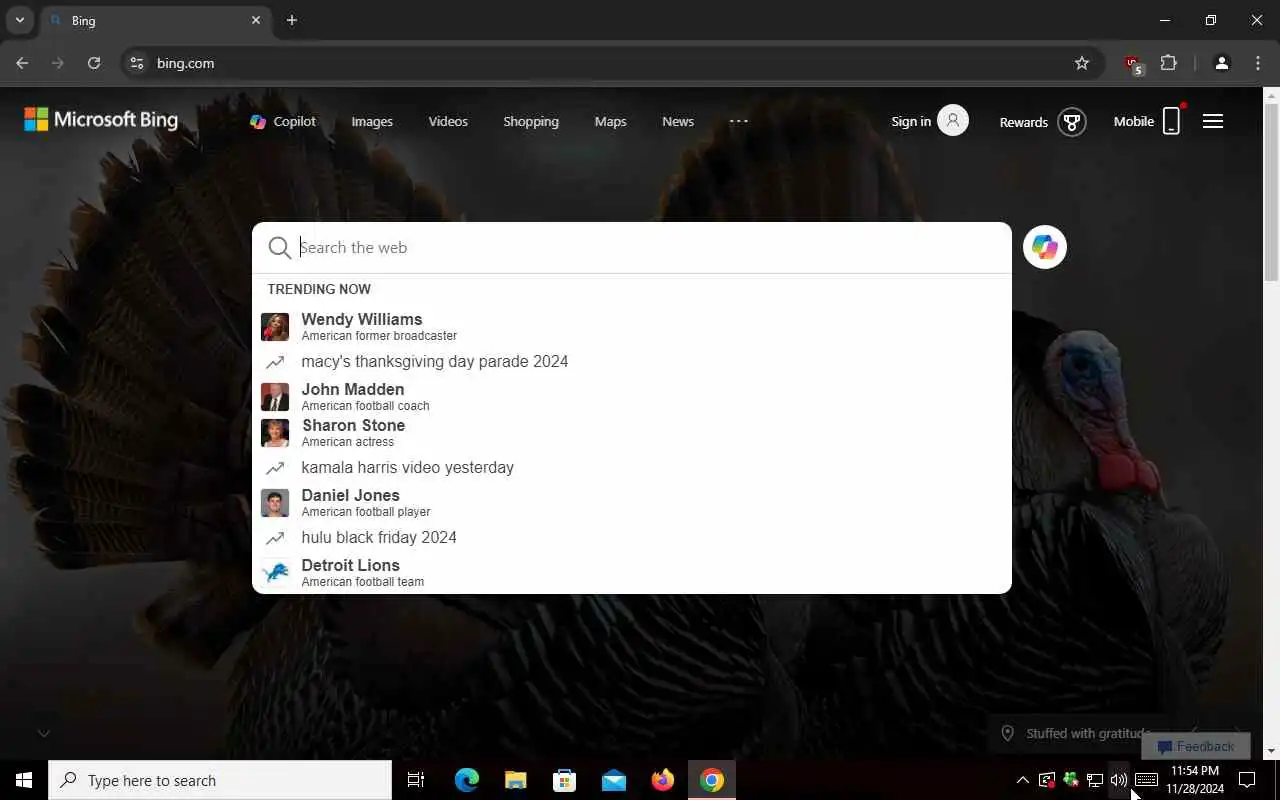Open tab search dropdown arrow
This screenshot has width=1280, height=800.
(x=19, y=20)
